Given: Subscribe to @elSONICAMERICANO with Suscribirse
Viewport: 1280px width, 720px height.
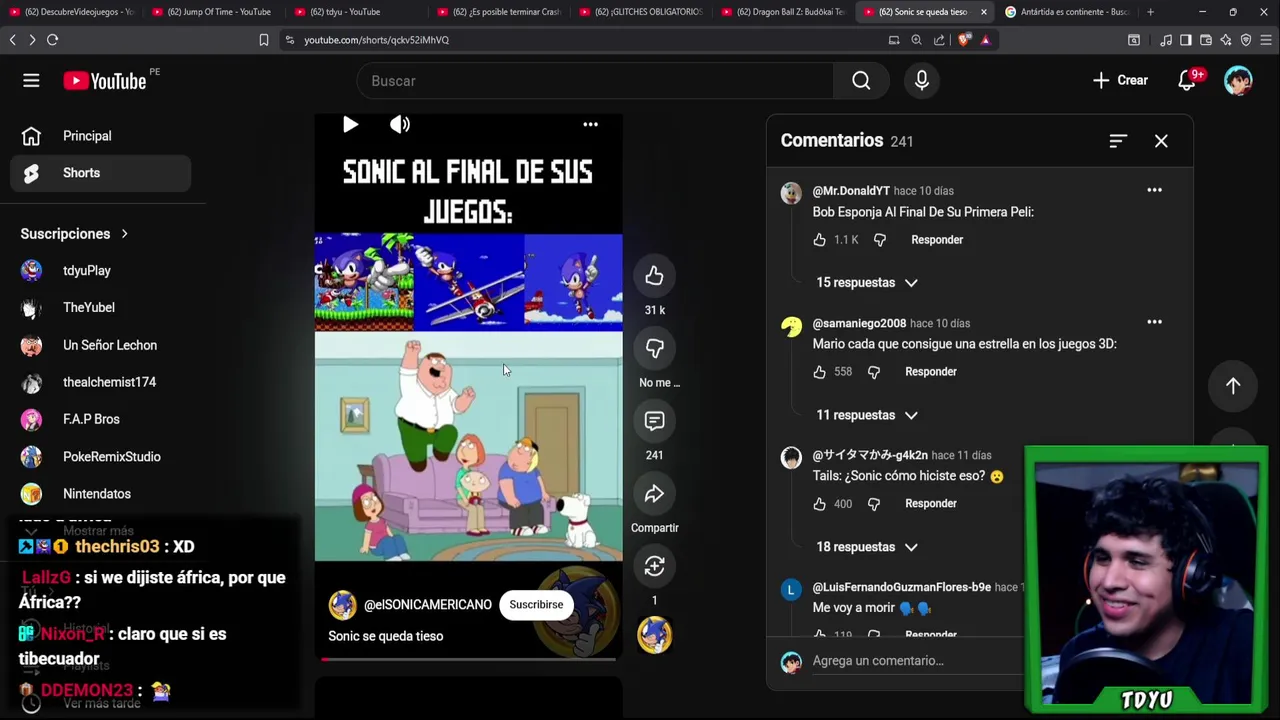Looking at the screenshot, I should point(536,605).
